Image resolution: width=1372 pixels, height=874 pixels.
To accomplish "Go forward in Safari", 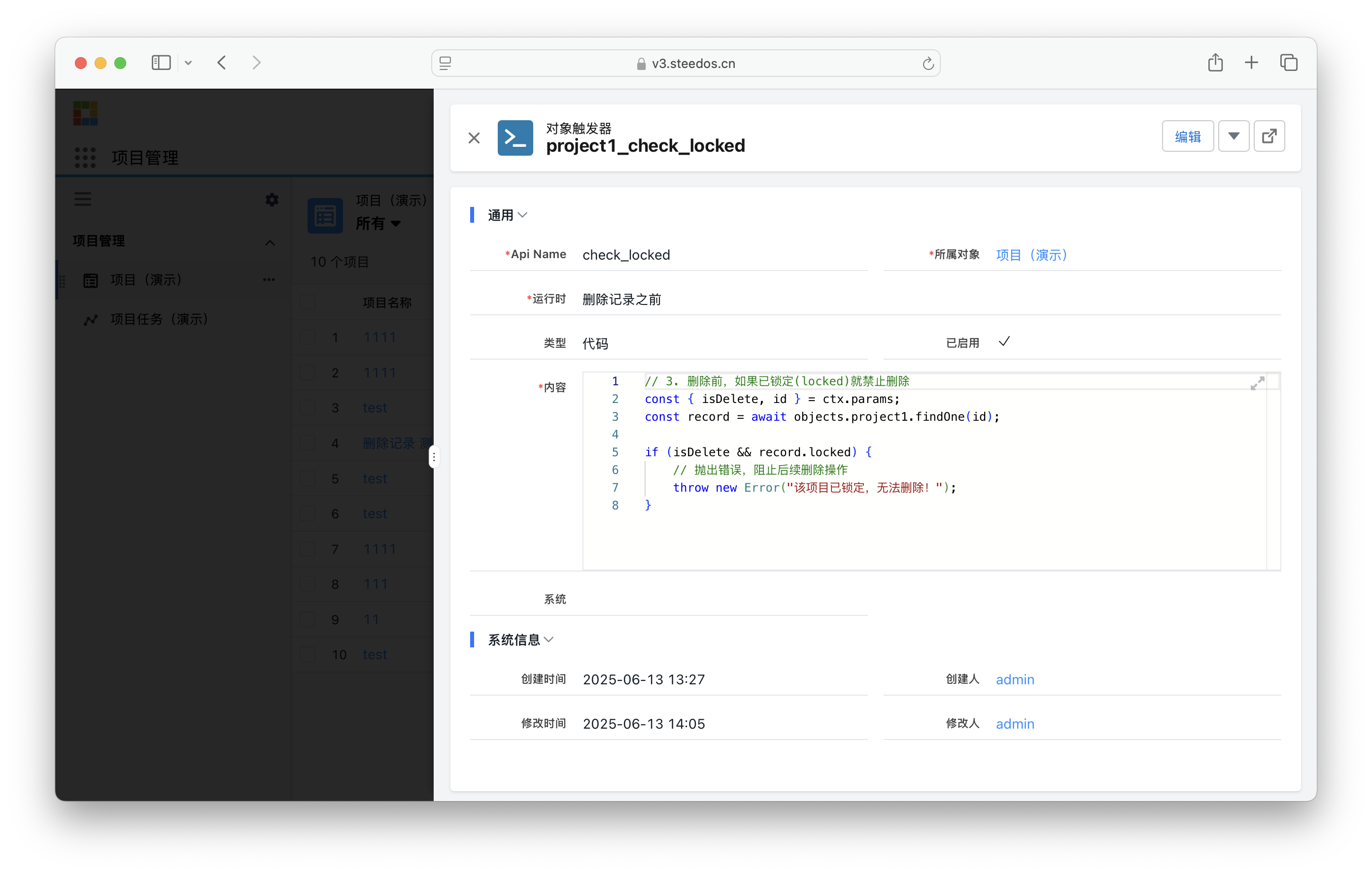I will [x=256, y=63].
